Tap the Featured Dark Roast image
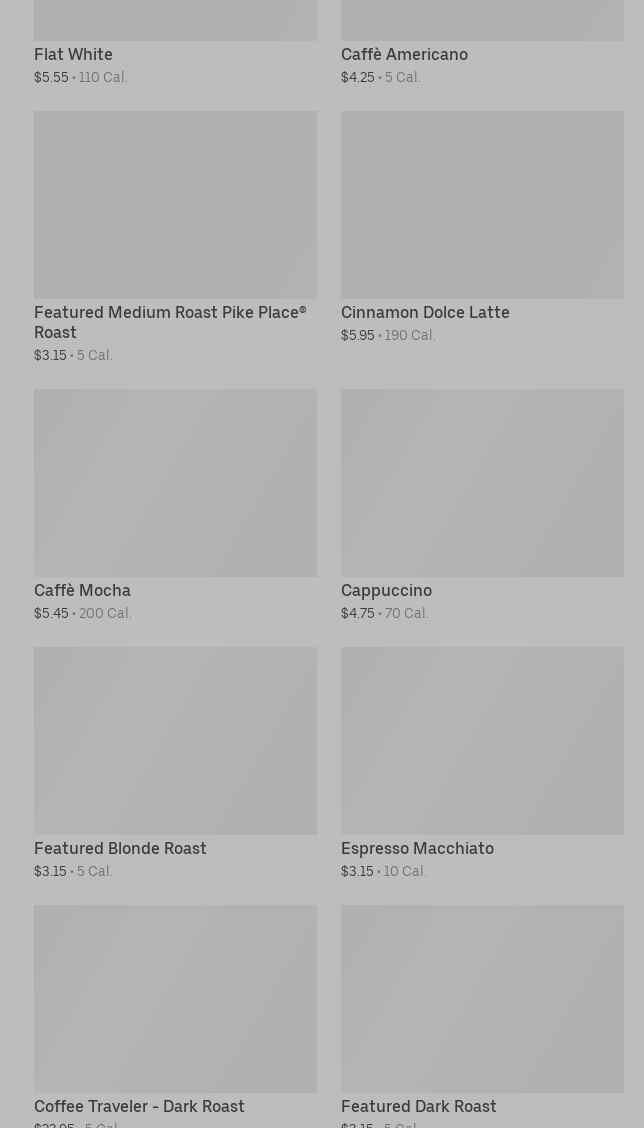The image size is (644, 1128). (482, 998)
